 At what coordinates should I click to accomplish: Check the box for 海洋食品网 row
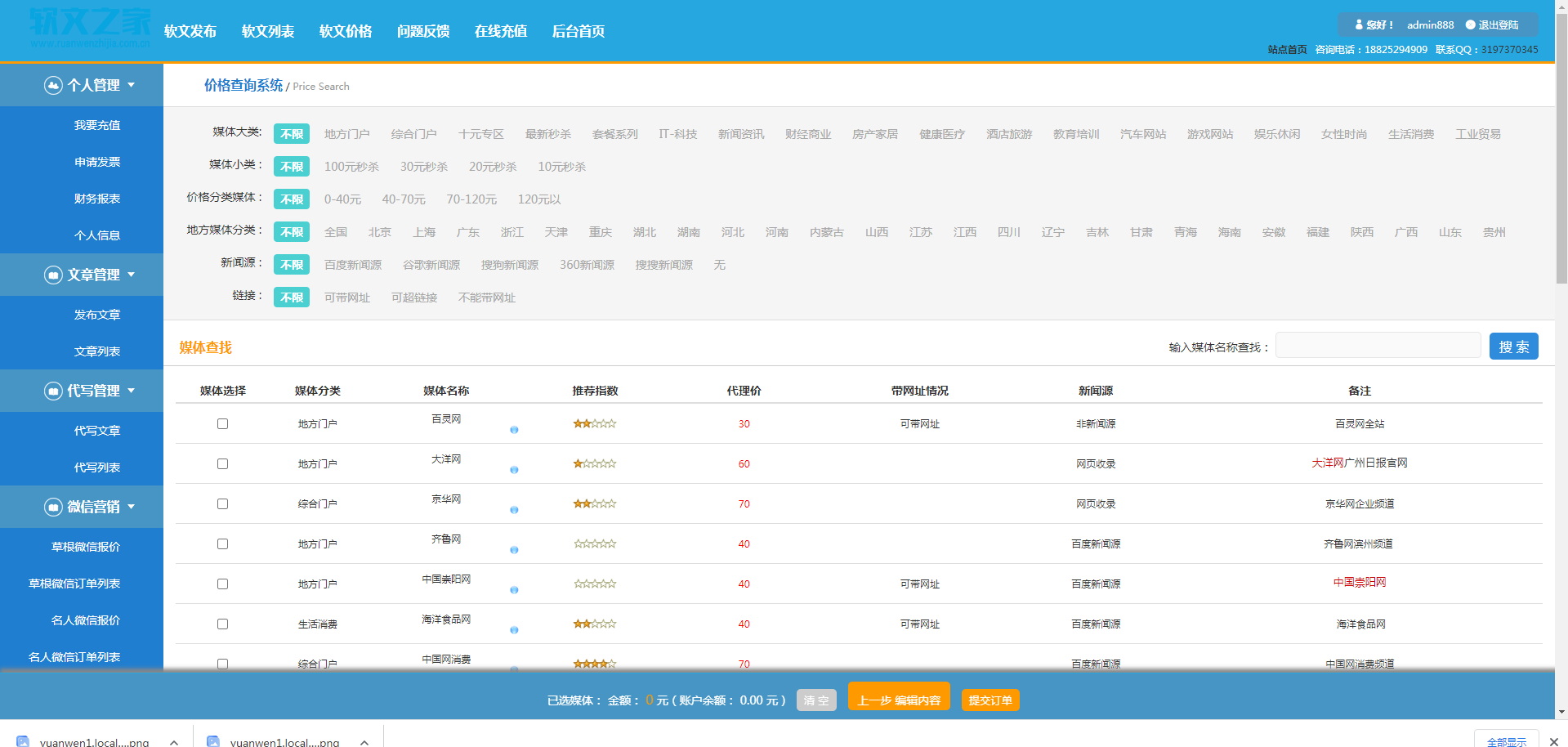[x=222, y=624]
